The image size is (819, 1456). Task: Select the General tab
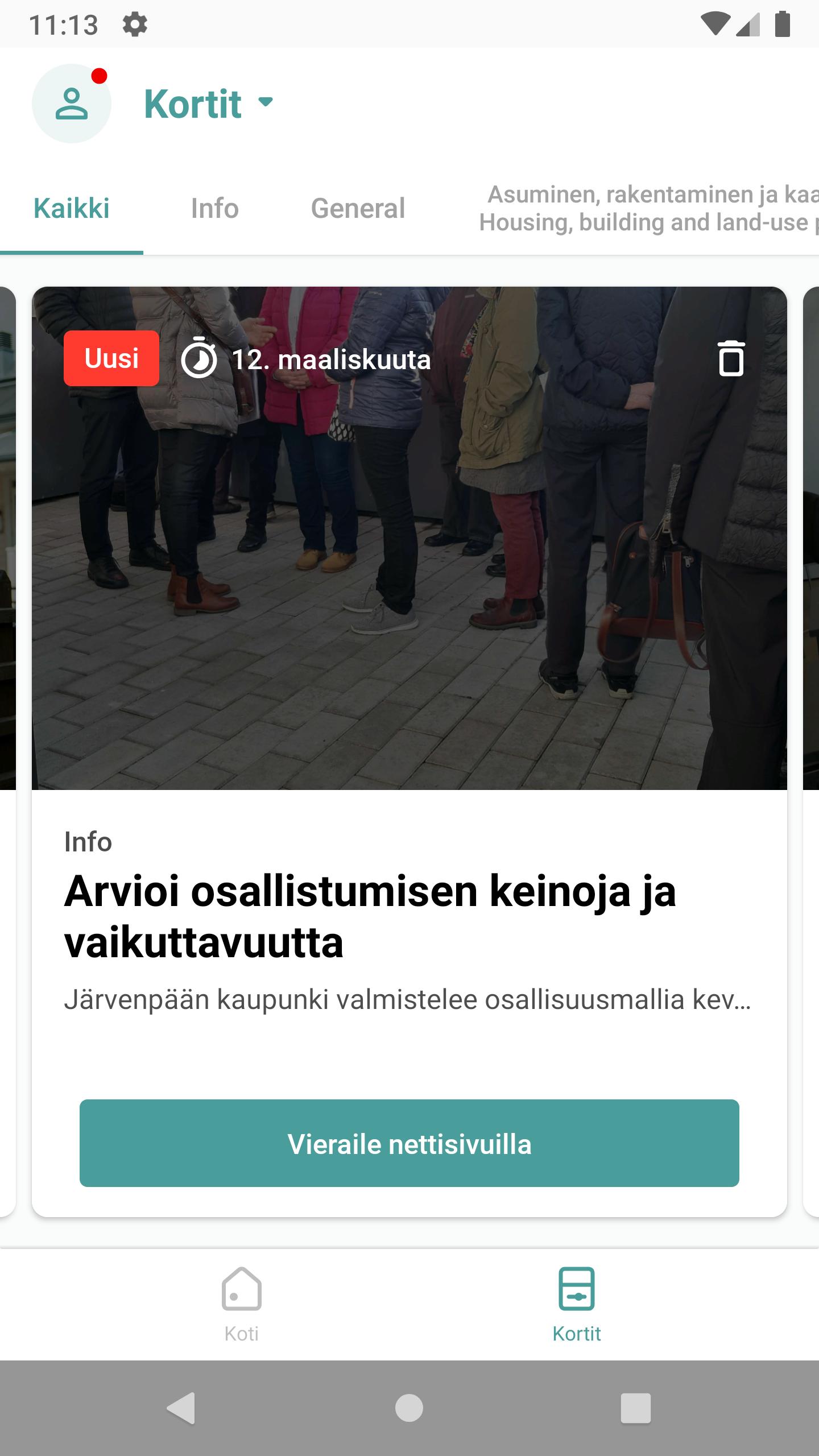(x=358, y=208)
